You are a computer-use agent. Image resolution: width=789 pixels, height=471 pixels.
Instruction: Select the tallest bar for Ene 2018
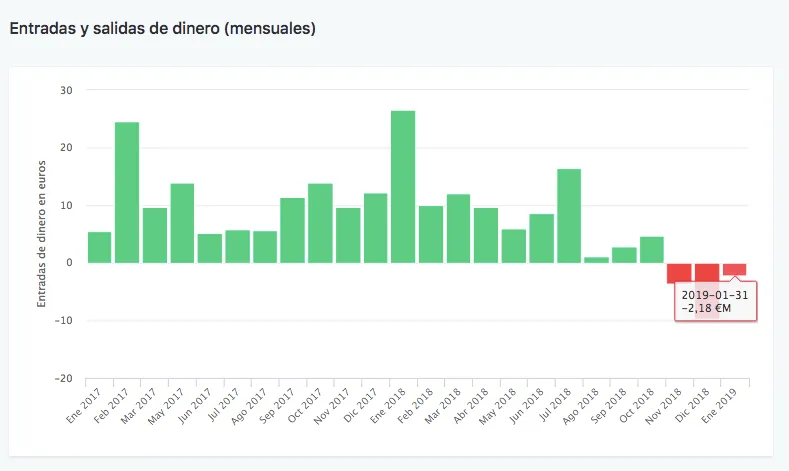tap(403, 186)
